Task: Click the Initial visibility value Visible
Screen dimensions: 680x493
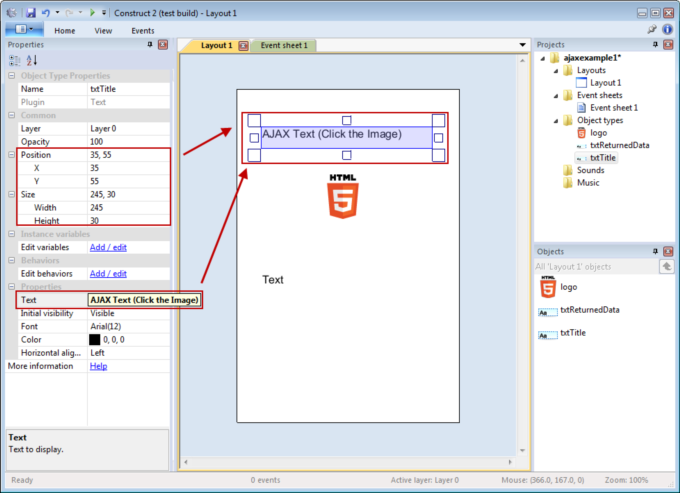Action: (x=129, y=313)
